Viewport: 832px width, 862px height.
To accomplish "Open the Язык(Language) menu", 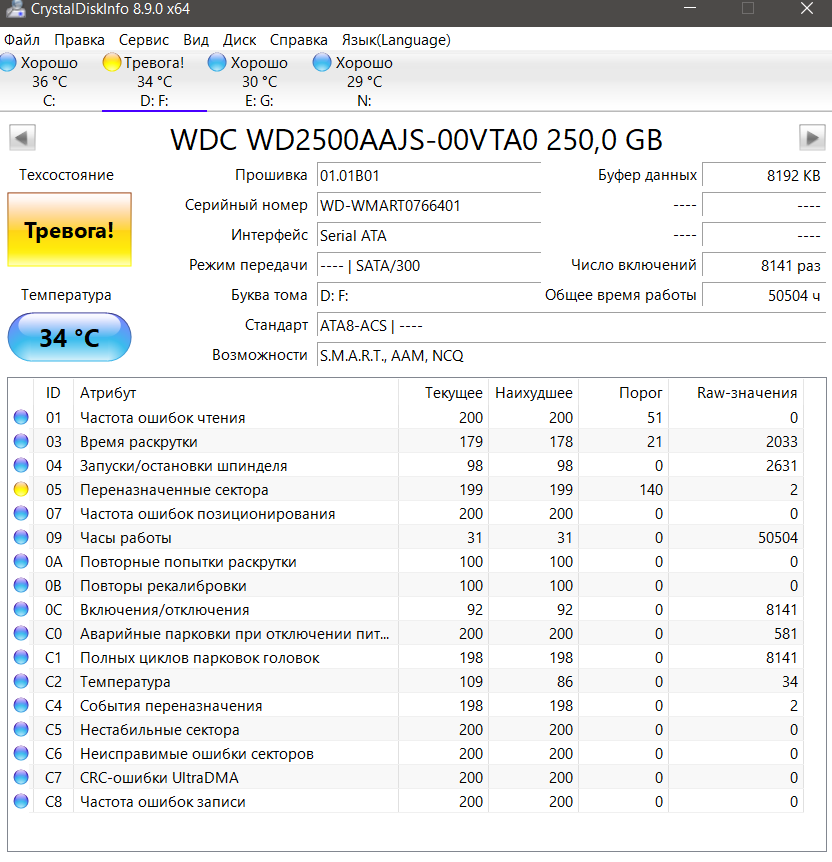I will tap(396, 40).
